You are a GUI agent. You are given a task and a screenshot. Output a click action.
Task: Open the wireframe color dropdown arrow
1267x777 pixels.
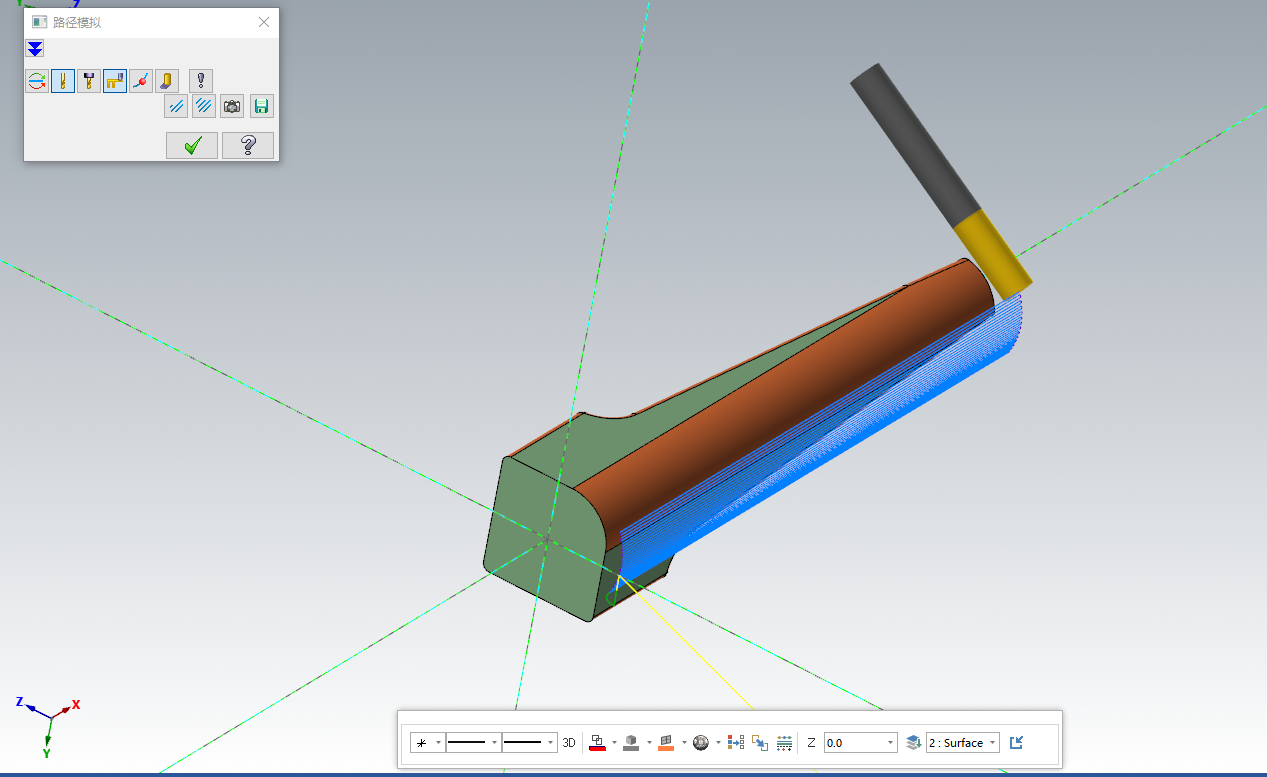(614, 743)
